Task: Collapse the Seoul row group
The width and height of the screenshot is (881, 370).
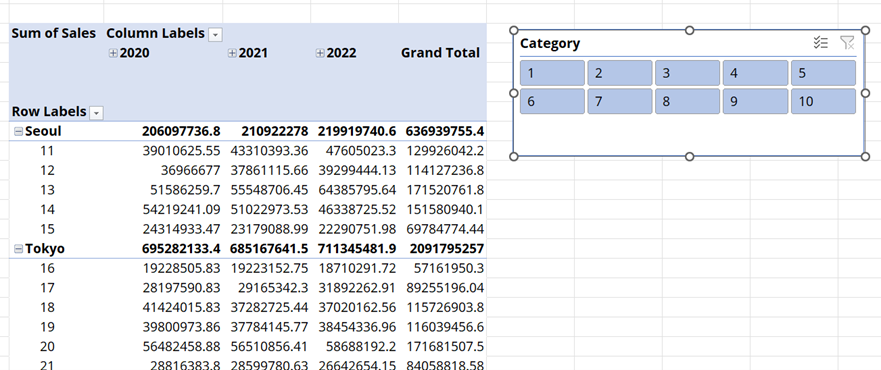Action: [x=19, y=131]
